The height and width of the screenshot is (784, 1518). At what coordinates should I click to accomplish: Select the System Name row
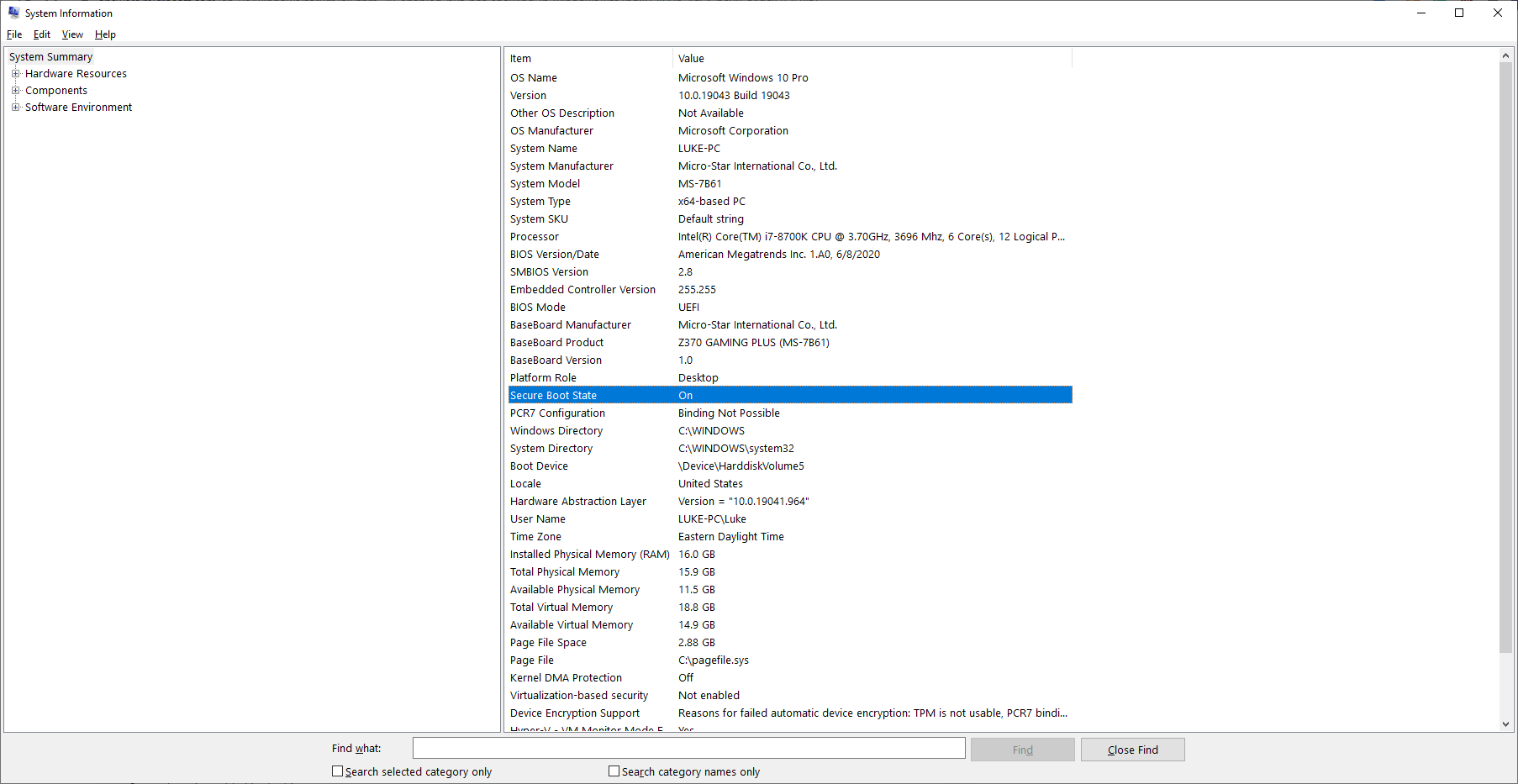pyautogui.click(x=790, y=149)
